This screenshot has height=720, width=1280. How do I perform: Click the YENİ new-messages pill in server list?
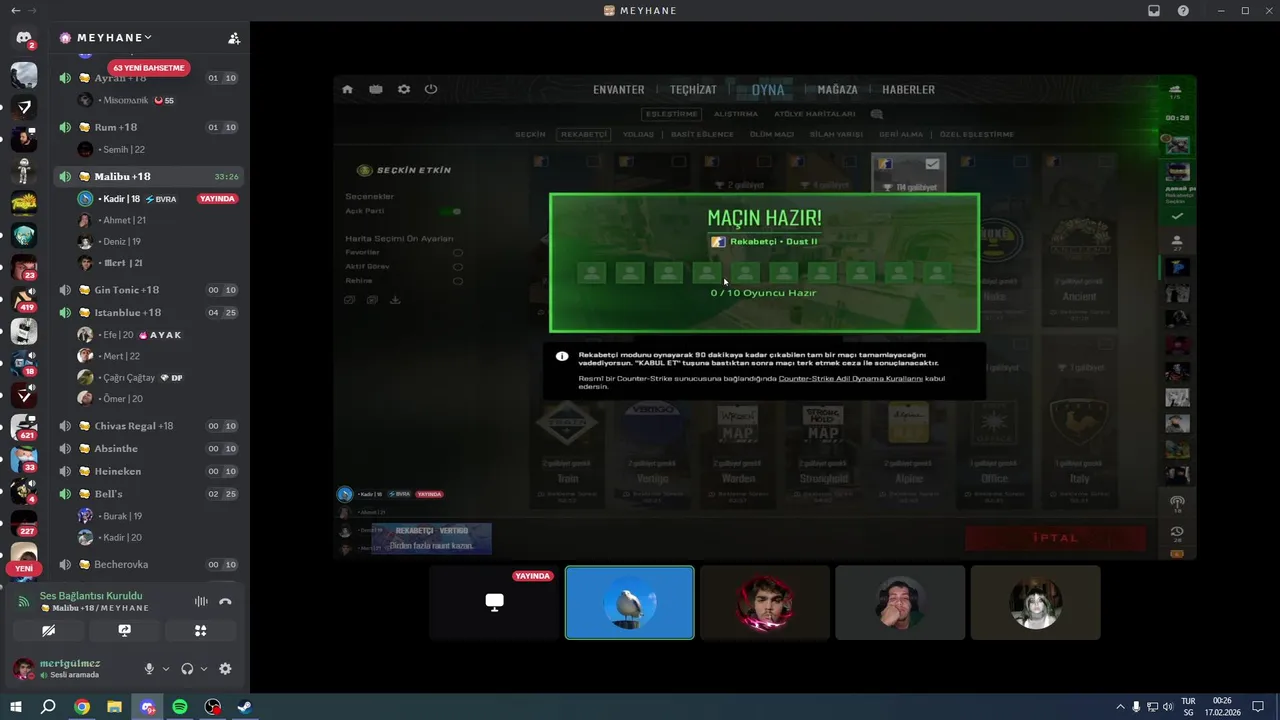tap(24, 568)
